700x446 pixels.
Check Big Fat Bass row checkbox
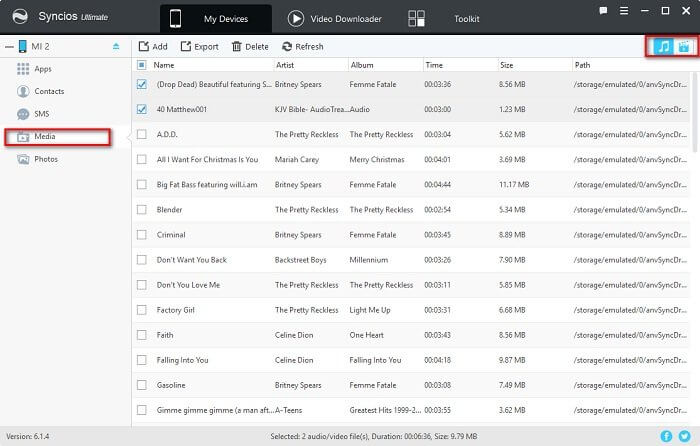[x=142, y=184]
